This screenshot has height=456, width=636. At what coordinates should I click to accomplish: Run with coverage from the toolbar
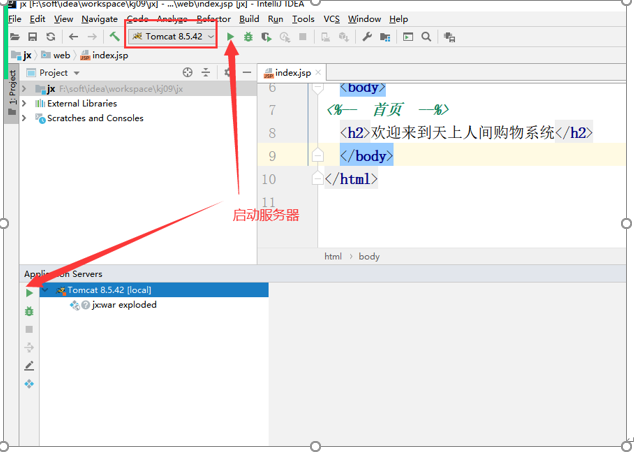tap(266, 37)
